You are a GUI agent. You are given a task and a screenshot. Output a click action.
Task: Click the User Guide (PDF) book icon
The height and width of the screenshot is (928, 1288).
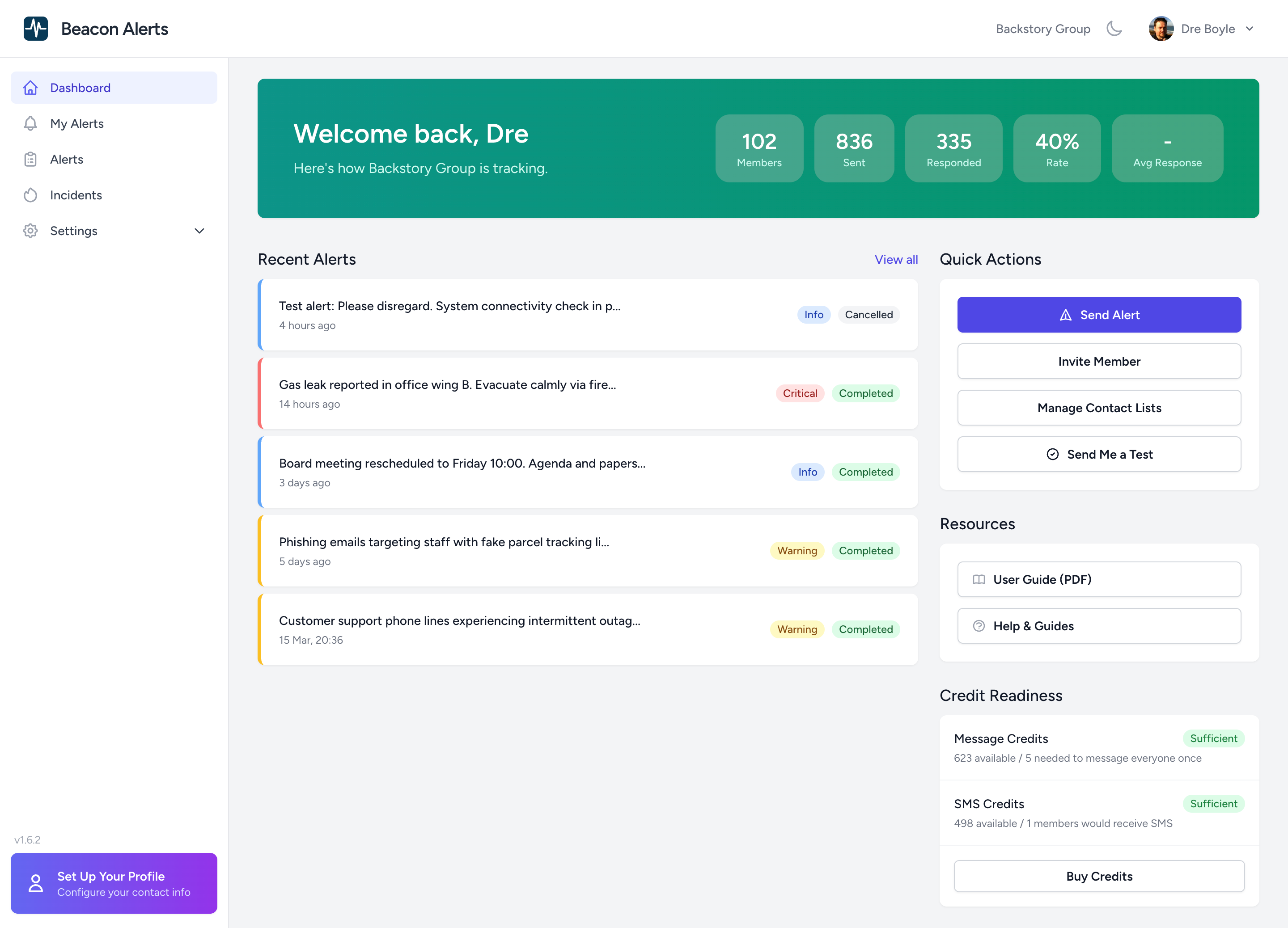click(x=979, y=579)
